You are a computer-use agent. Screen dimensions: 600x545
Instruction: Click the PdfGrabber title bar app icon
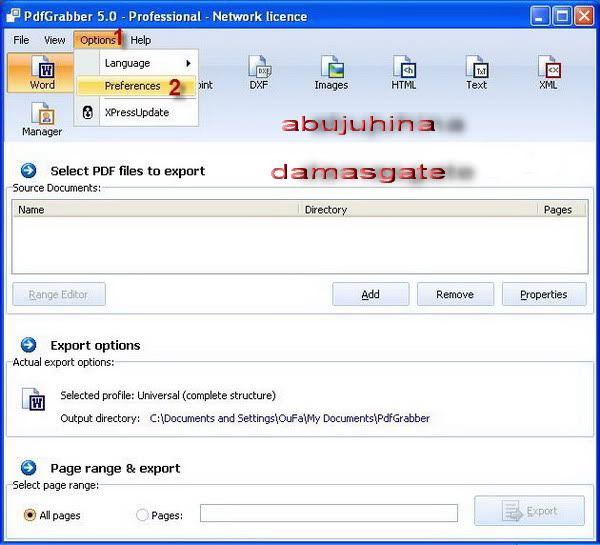[x=13, y=16]
